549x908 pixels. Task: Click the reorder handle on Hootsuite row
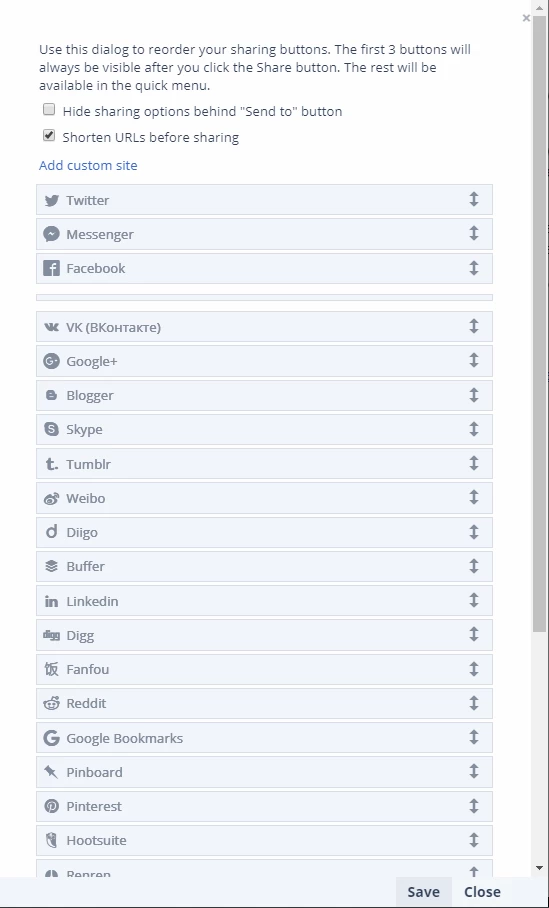click(x=474, y=839)
